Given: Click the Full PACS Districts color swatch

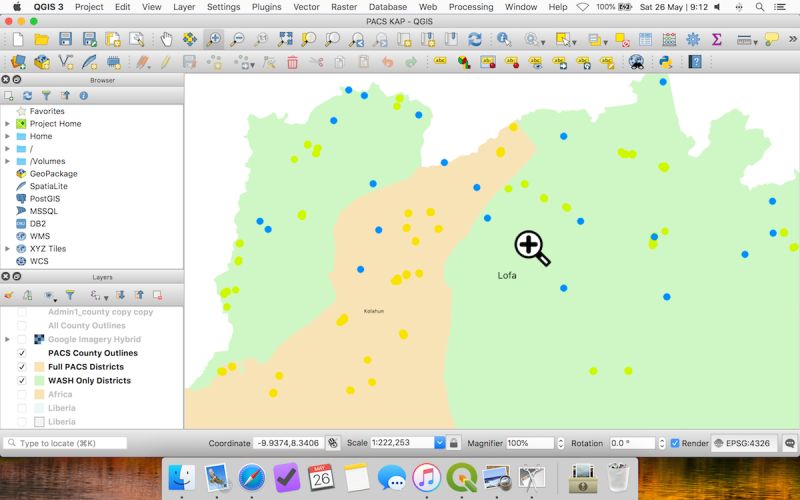Looking at the screenshot, I should 39,367.
